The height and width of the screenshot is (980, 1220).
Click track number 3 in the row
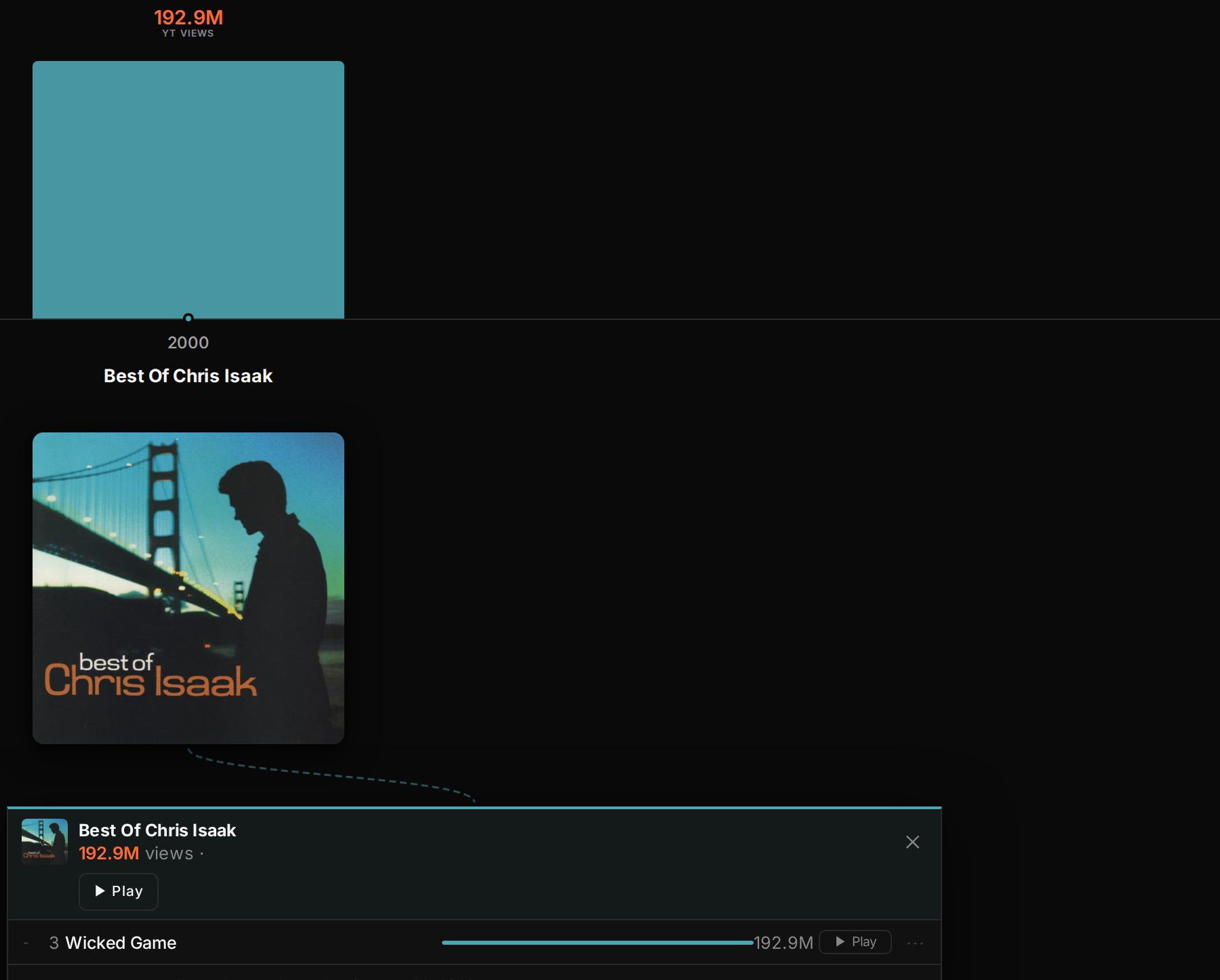pos(54,943)
